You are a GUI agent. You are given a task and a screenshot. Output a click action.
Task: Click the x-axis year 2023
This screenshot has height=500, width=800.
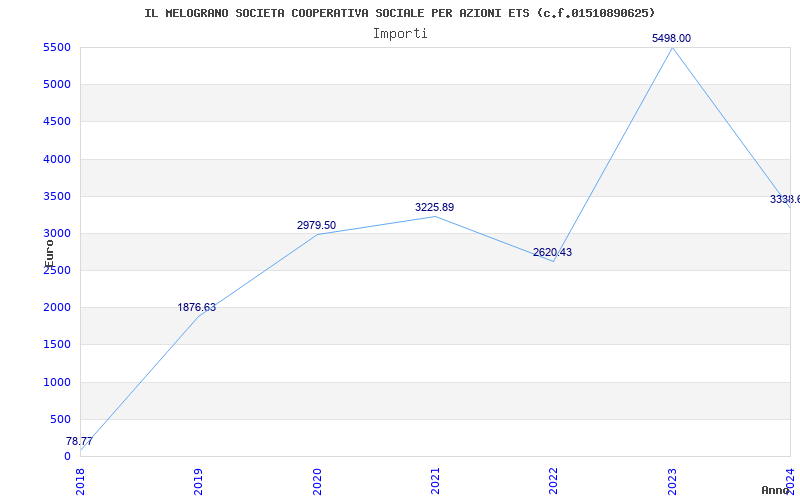tap(672, 482)
